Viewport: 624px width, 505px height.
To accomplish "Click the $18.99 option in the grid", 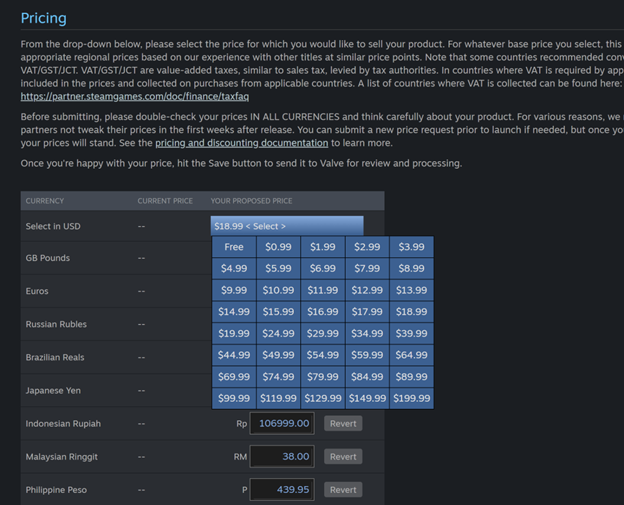I will 411,312.
